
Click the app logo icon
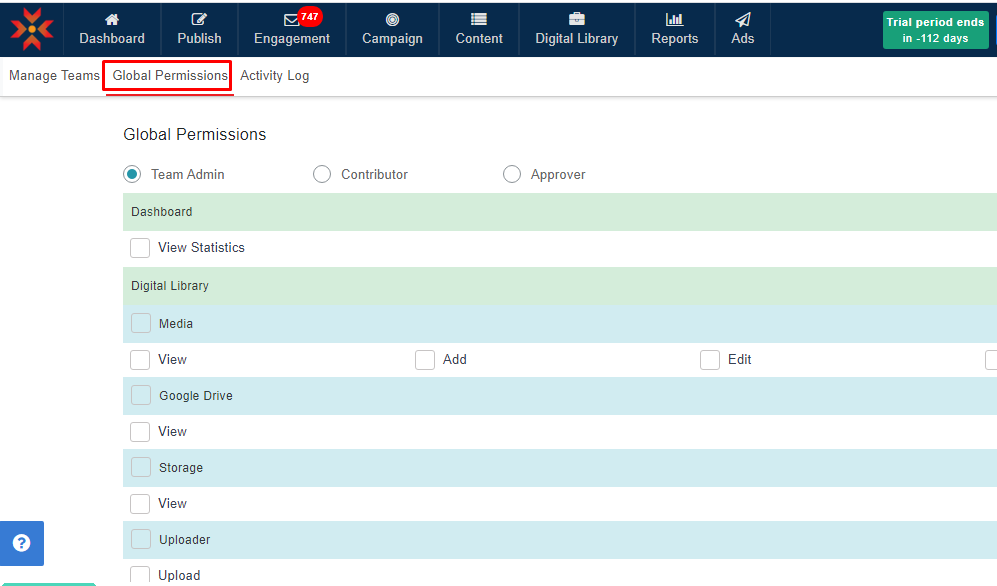click(x=32, y=29)
